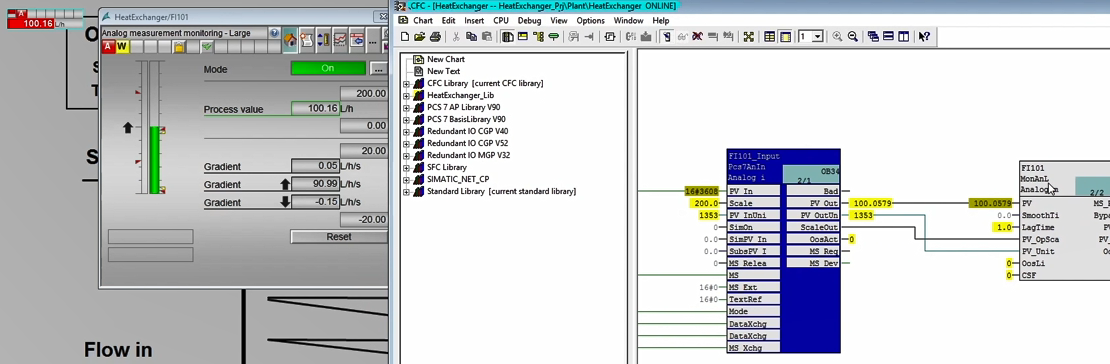The image size is (1110, 364).
Task: Expand CFC Library tree node
Action: [x=406, y=84]
